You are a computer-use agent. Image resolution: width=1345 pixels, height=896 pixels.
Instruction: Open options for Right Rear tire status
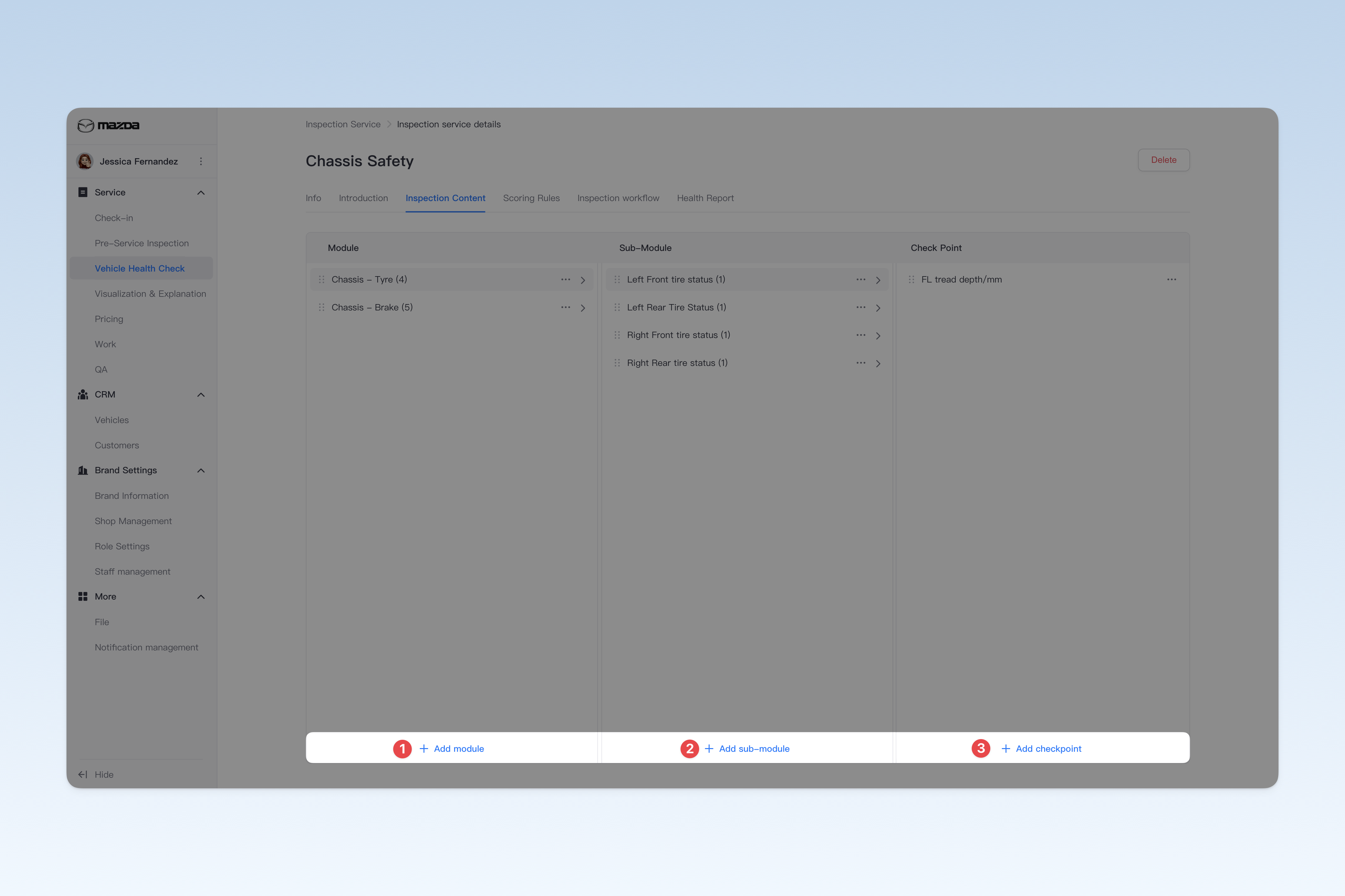click(x=861, y=363)
